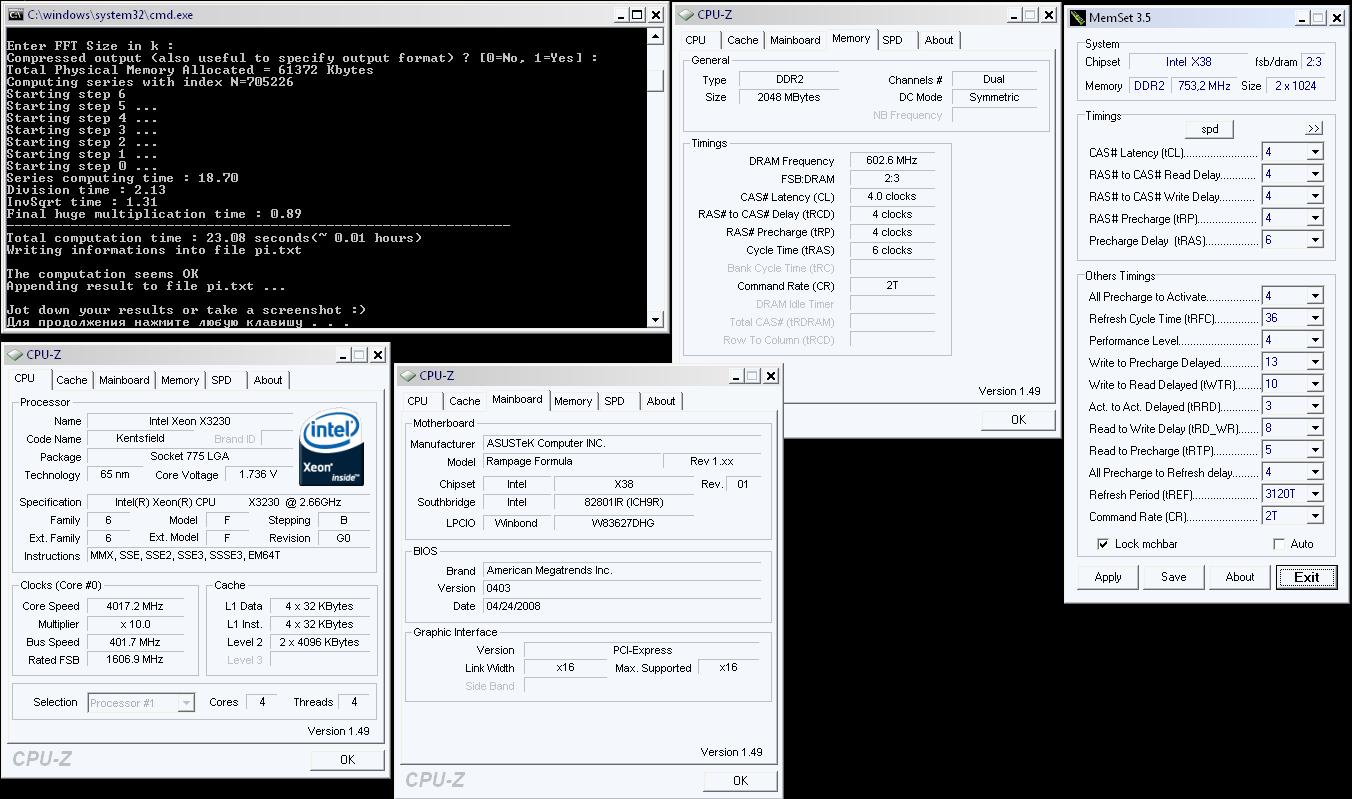Open About tab in Memory CPU-Z window
Screen dimensions: 1352x799
coord(938,40)
